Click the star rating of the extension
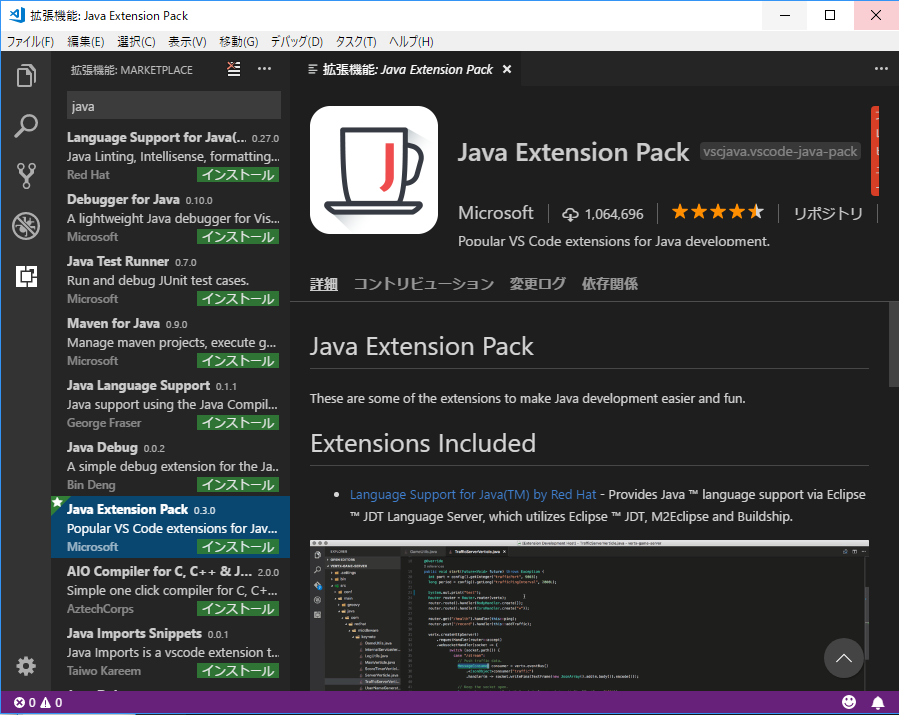The image size is (899, 715). click(718, 212)
